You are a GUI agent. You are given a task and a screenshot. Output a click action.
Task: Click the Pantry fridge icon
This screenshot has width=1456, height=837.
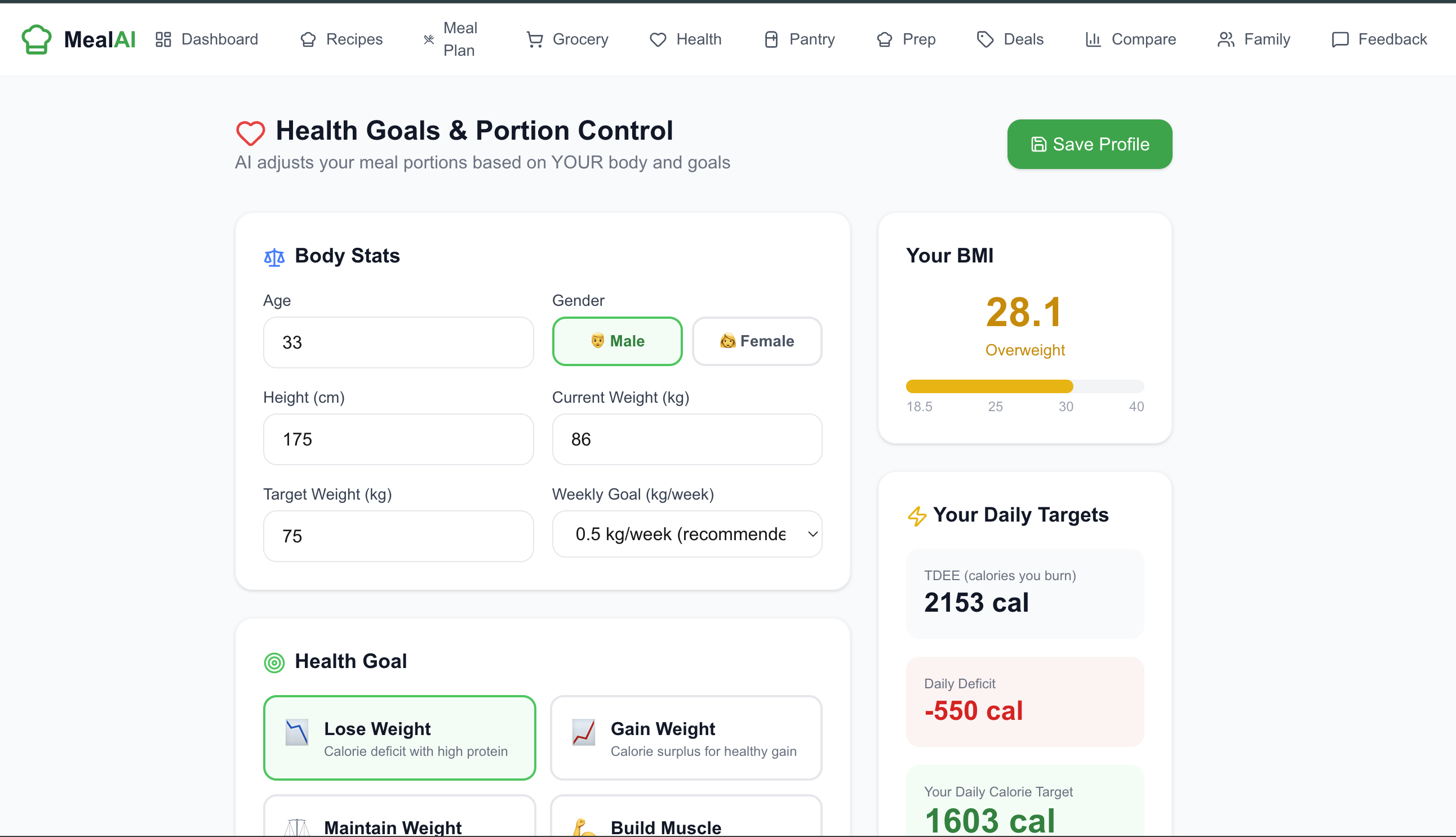pyautogui.click(x=771, y=39)
